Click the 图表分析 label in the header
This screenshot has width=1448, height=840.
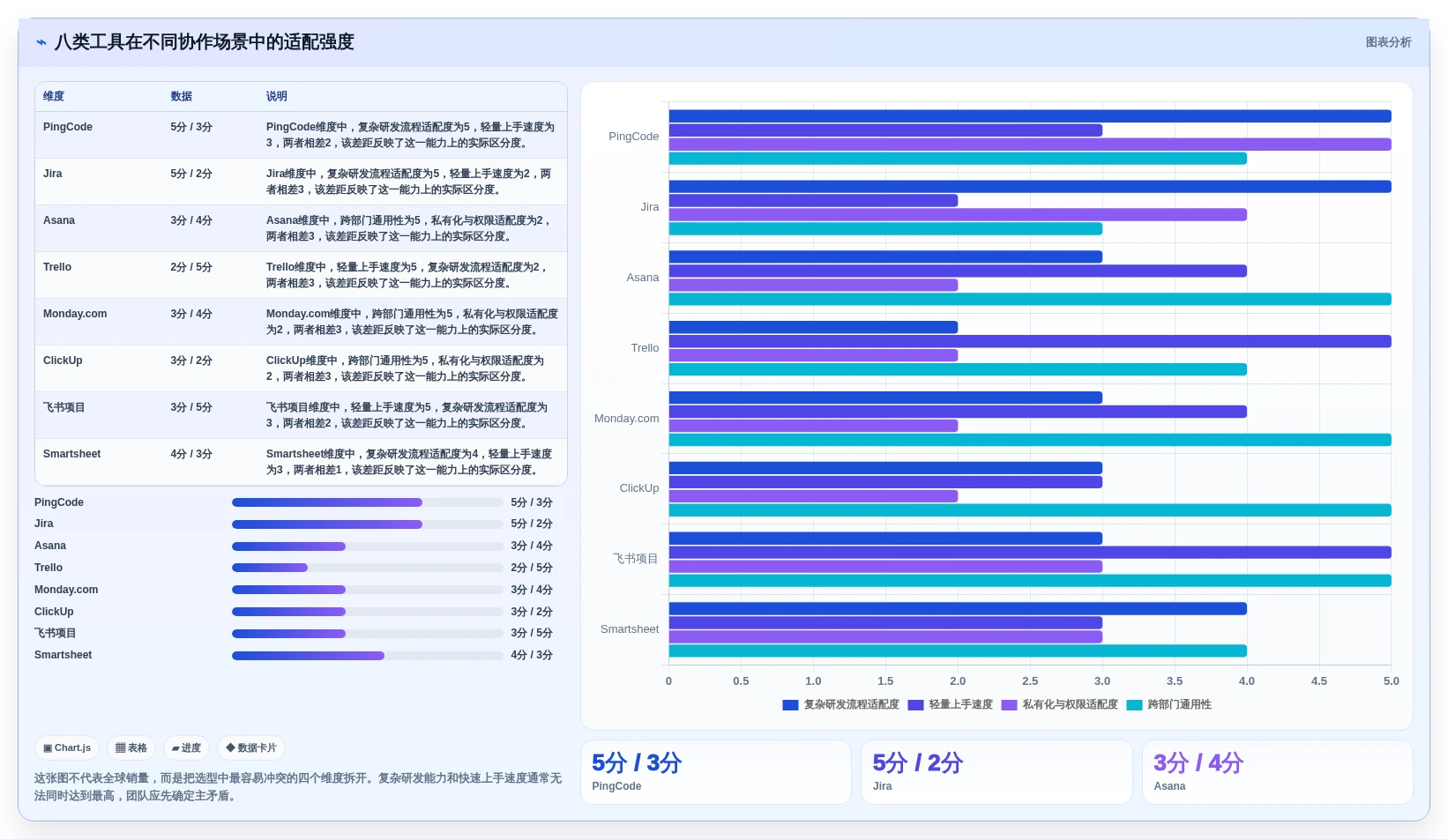click(1388, 42)
